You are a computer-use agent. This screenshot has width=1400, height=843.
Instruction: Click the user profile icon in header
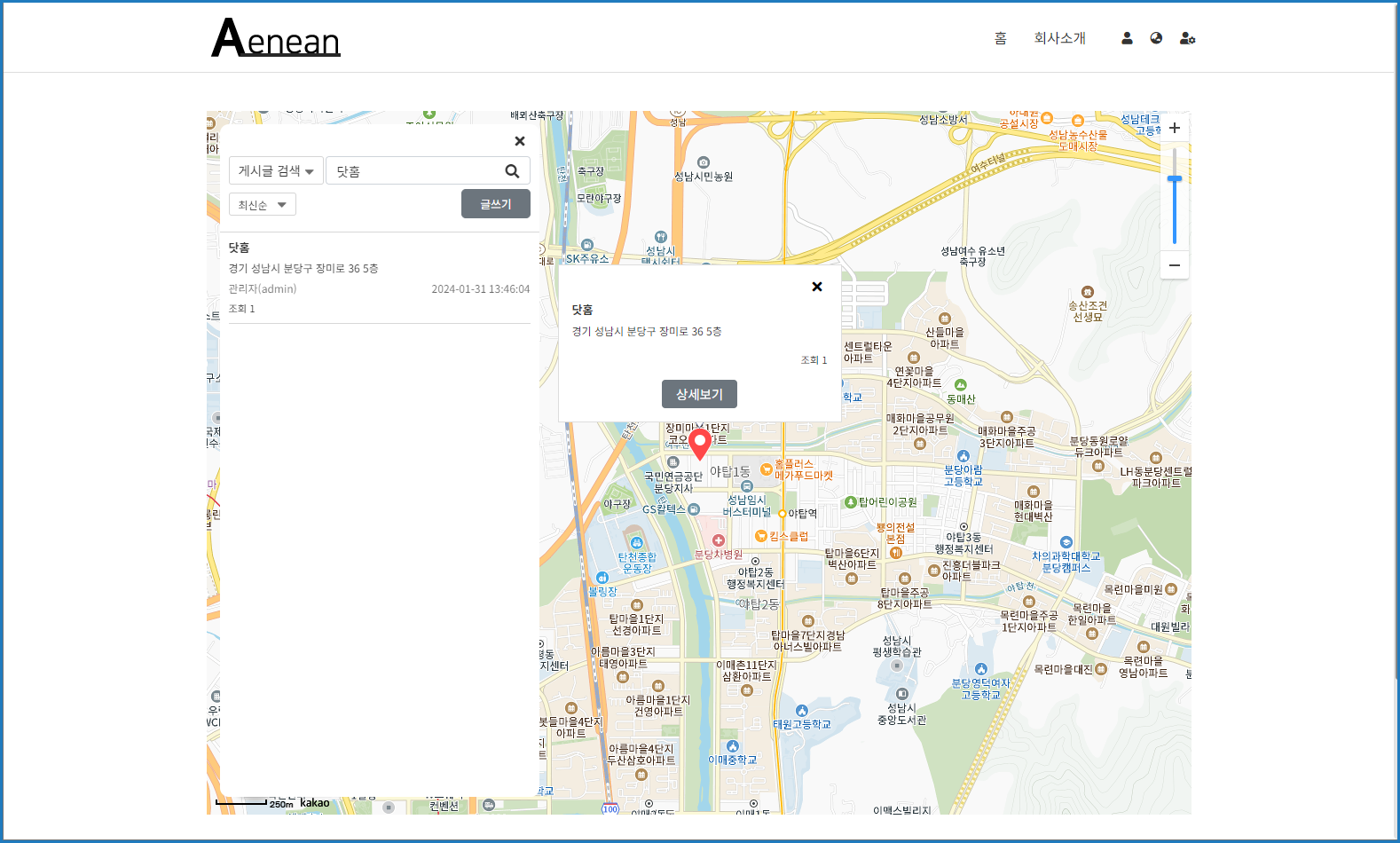(x=1127, y=38)
